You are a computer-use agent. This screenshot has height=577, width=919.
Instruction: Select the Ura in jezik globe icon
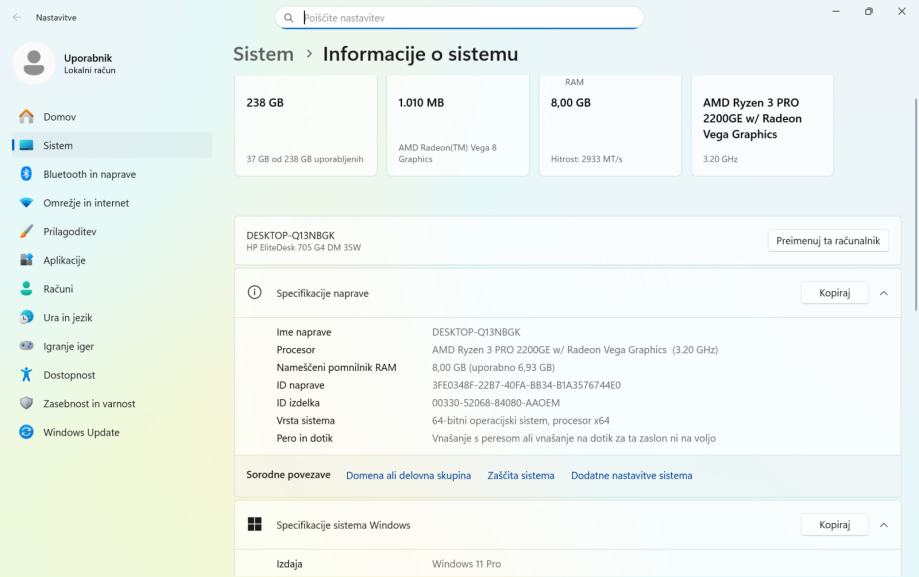[x=27, y=318]
